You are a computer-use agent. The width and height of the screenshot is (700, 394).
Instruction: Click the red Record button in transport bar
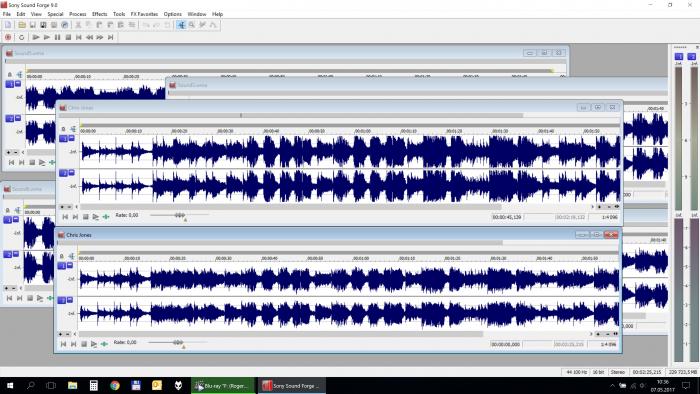[8, 37]
